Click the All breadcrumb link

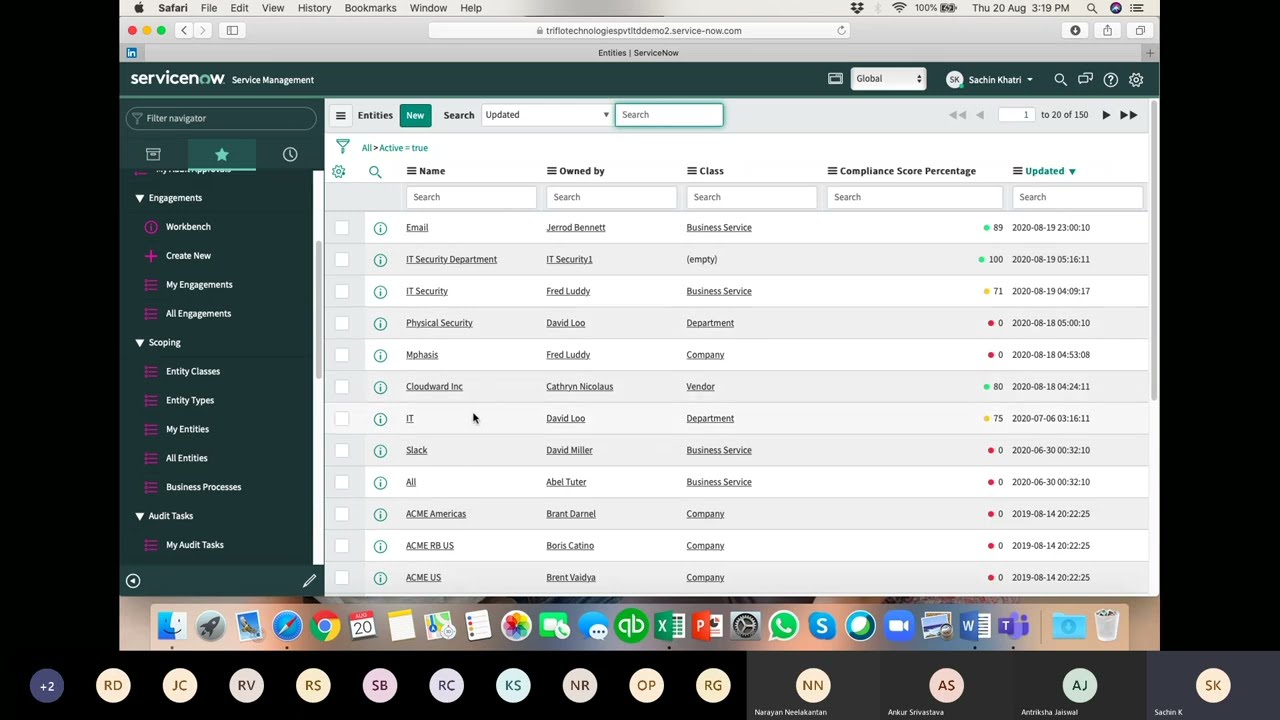tap(366, 148)
